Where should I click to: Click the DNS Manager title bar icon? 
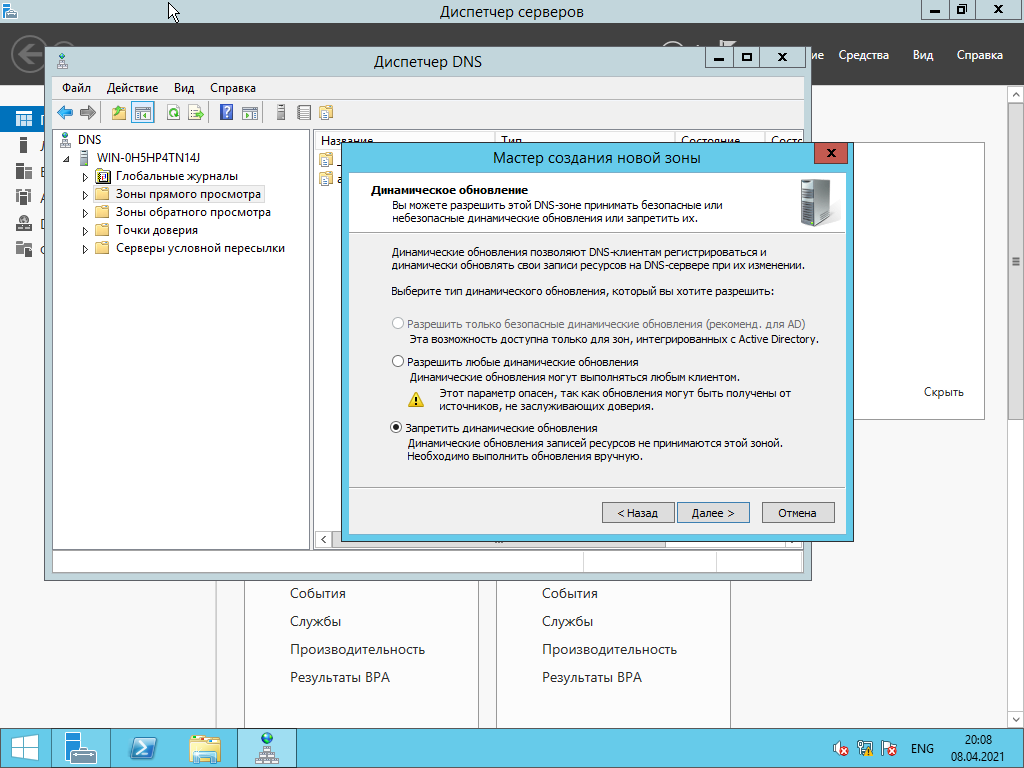coord(63,61)
